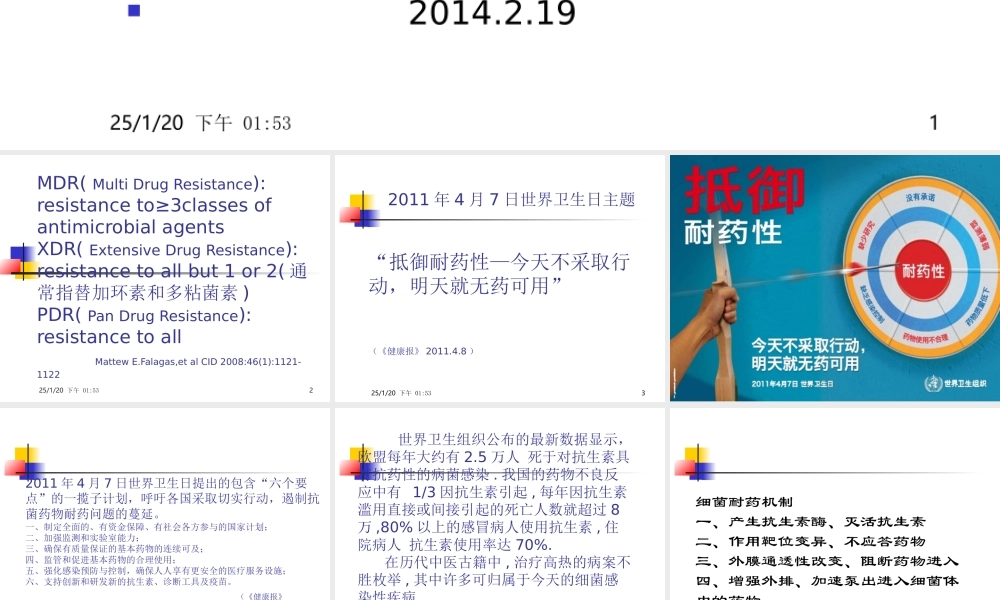This screenshot has width=1000, height=600.
Task: Click the blue square bullet beside the title
Action: pyautogui.click(x=133, y=11)
